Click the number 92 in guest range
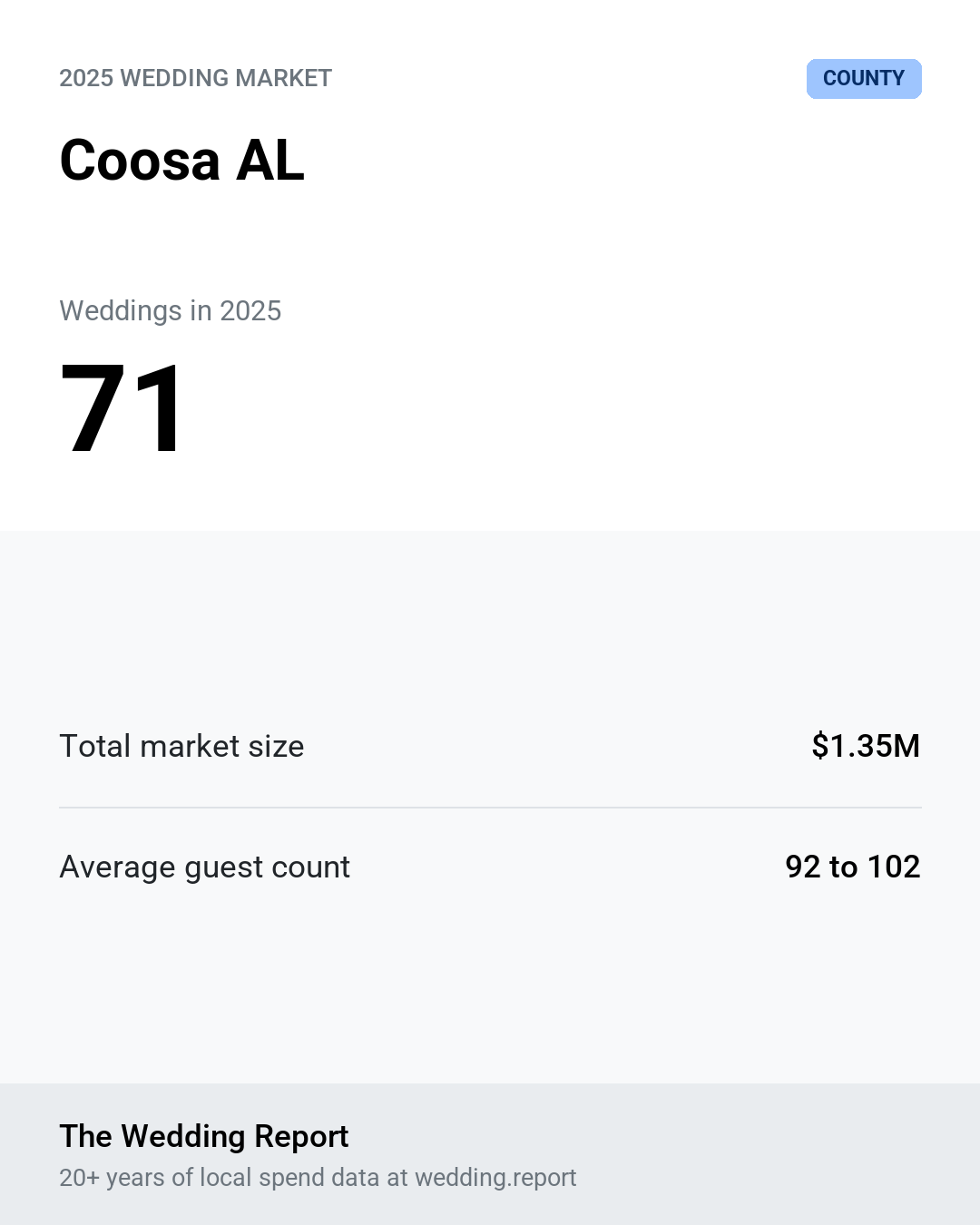Image resolution: width=980 pixels, height=1225 pixels. point(803,867)
